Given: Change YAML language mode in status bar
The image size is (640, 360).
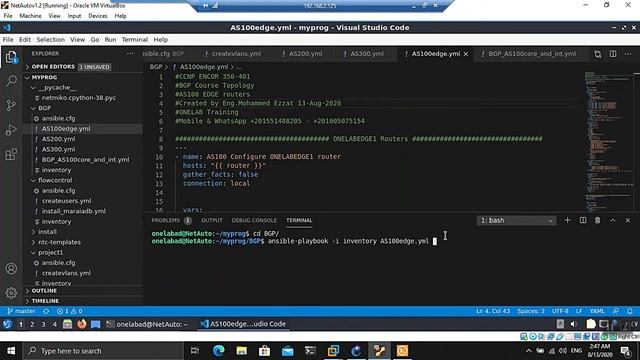Looking at the screenshot, I should (x=597, y=311).
